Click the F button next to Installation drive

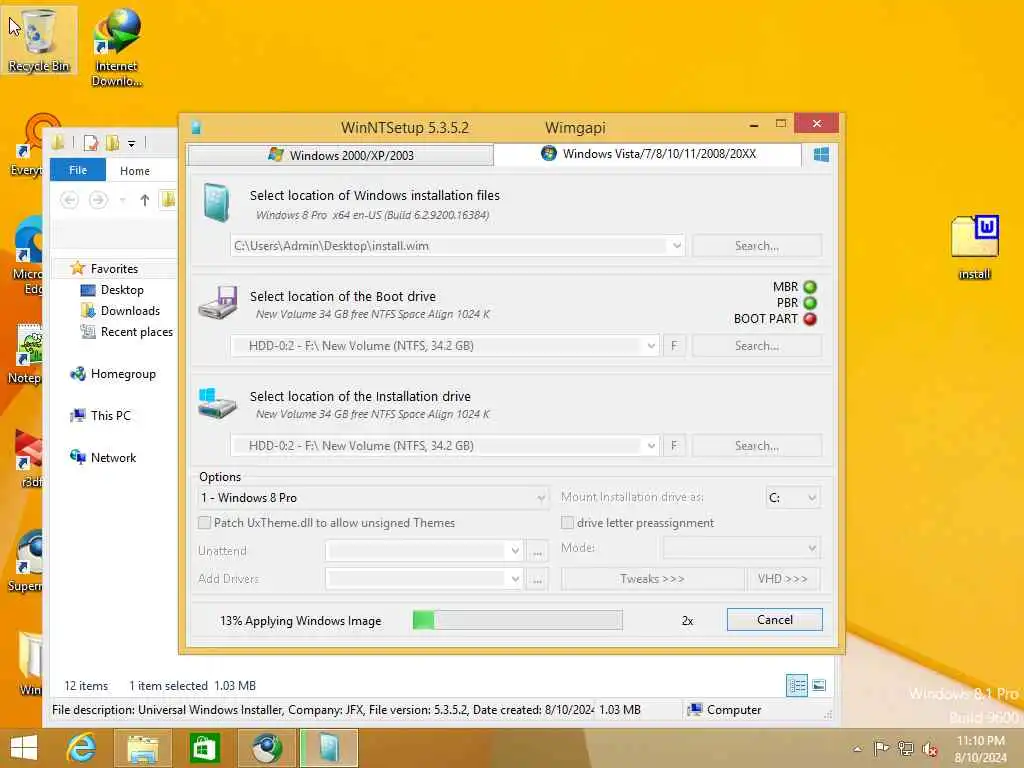click(674, 445)
